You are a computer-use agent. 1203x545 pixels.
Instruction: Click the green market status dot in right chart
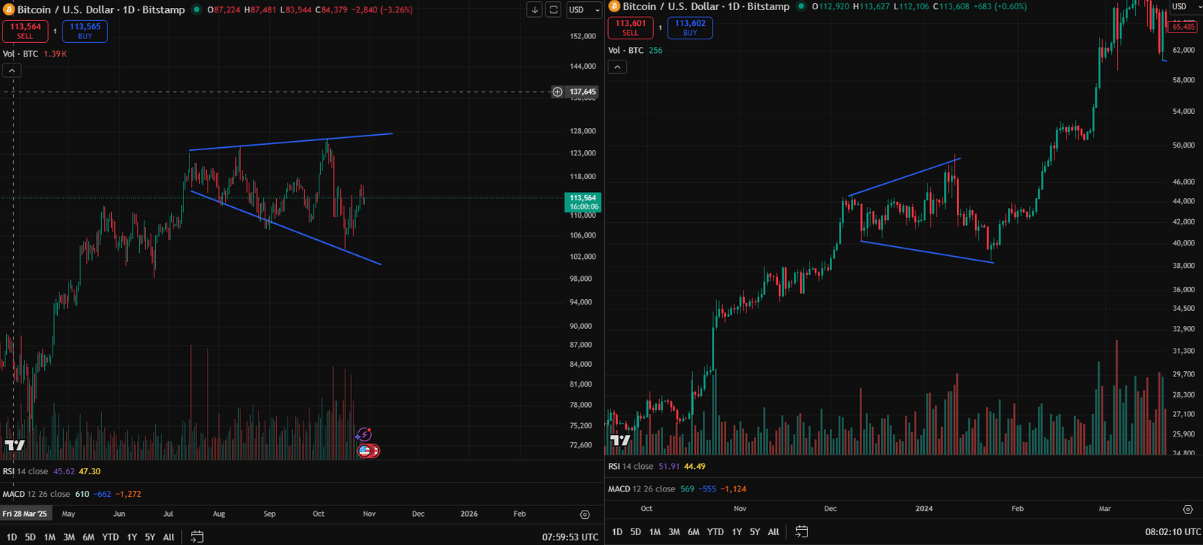pyautogui.click(x=801, y=6)
